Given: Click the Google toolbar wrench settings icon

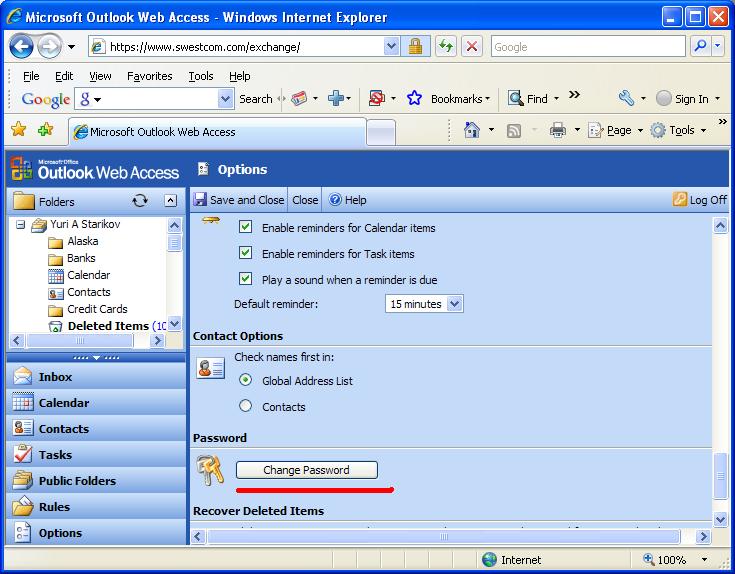Looking at the screenshot, I should 626,98.
